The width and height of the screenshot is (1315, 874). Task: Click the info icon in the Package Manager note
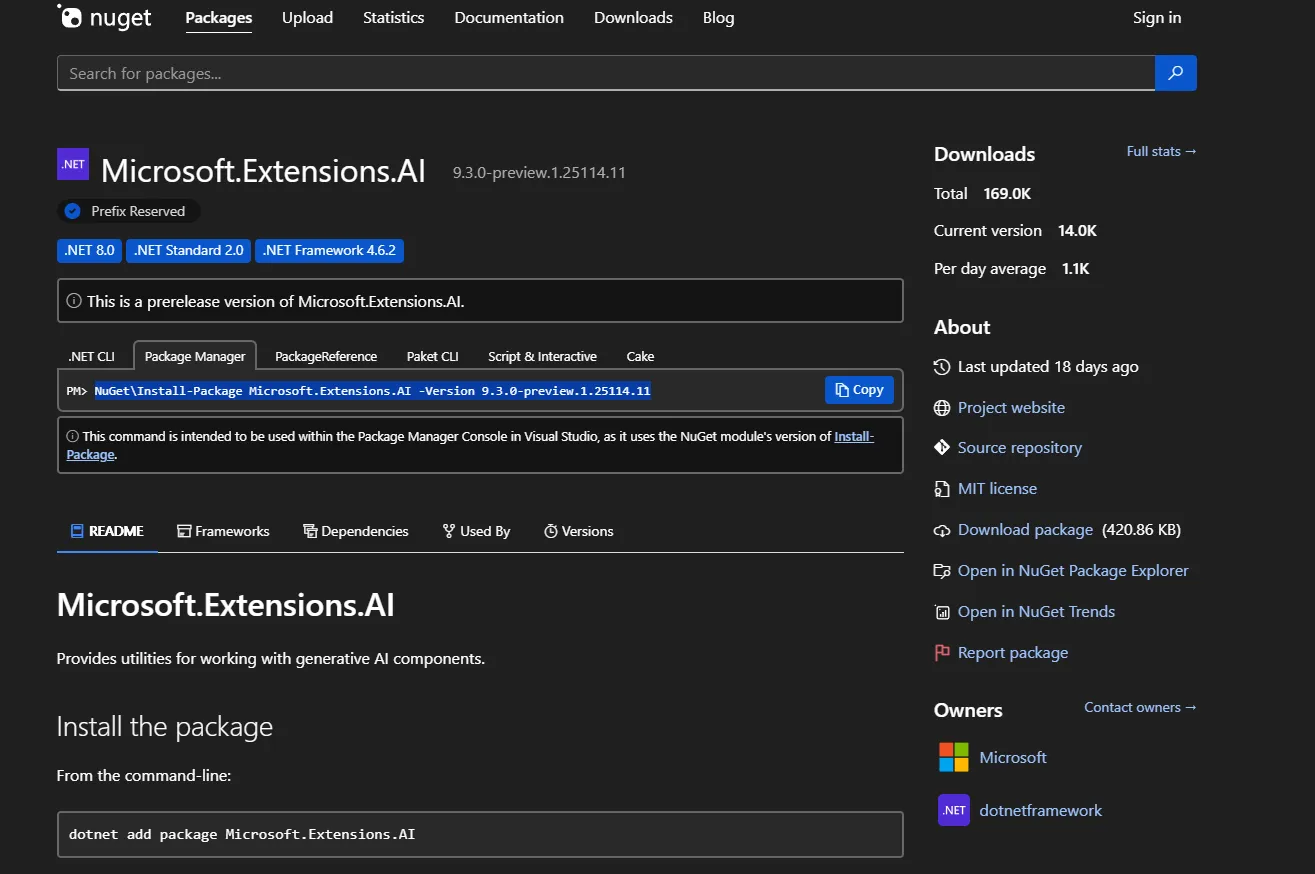click(73, 436)
